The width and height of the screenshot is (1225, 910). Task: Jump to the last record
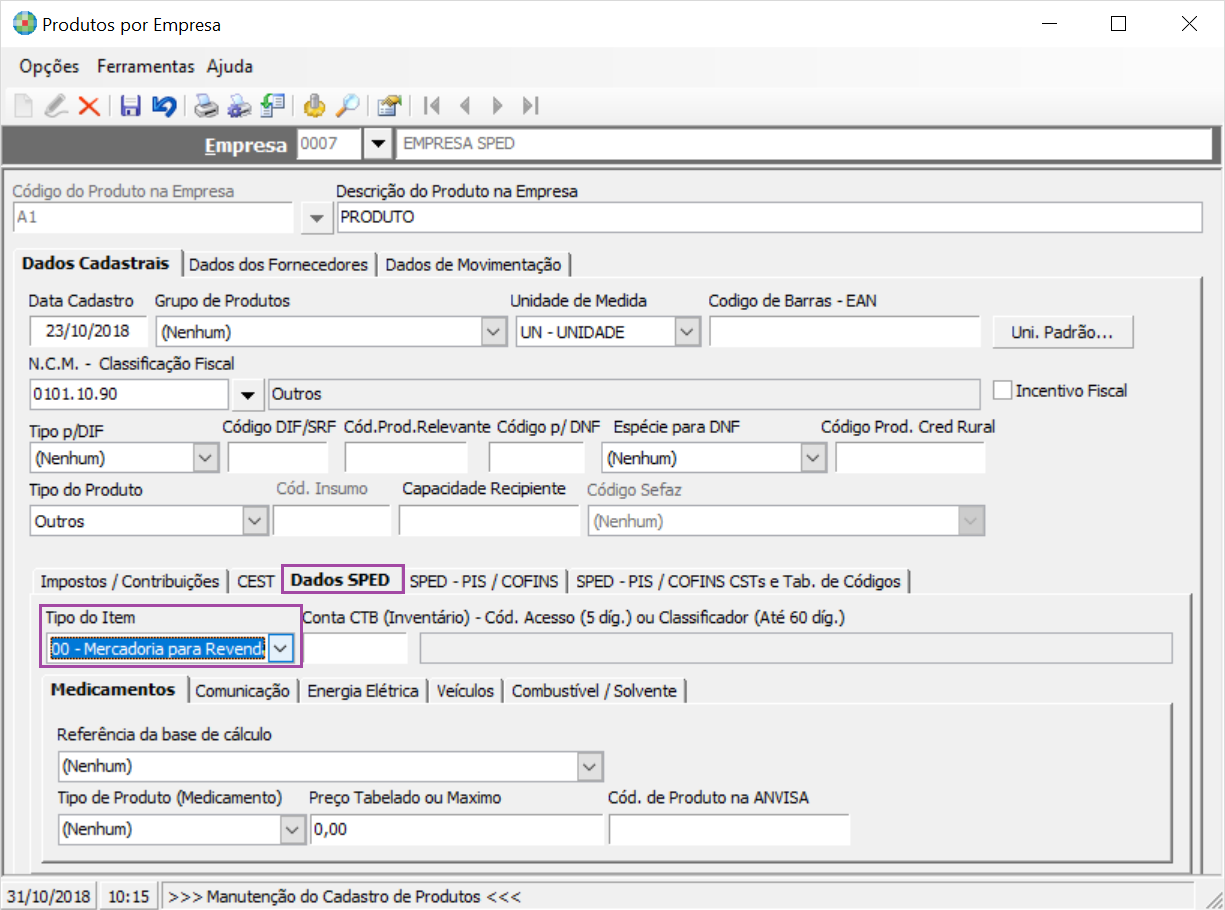pyautogui.click(x=531, y=106)
